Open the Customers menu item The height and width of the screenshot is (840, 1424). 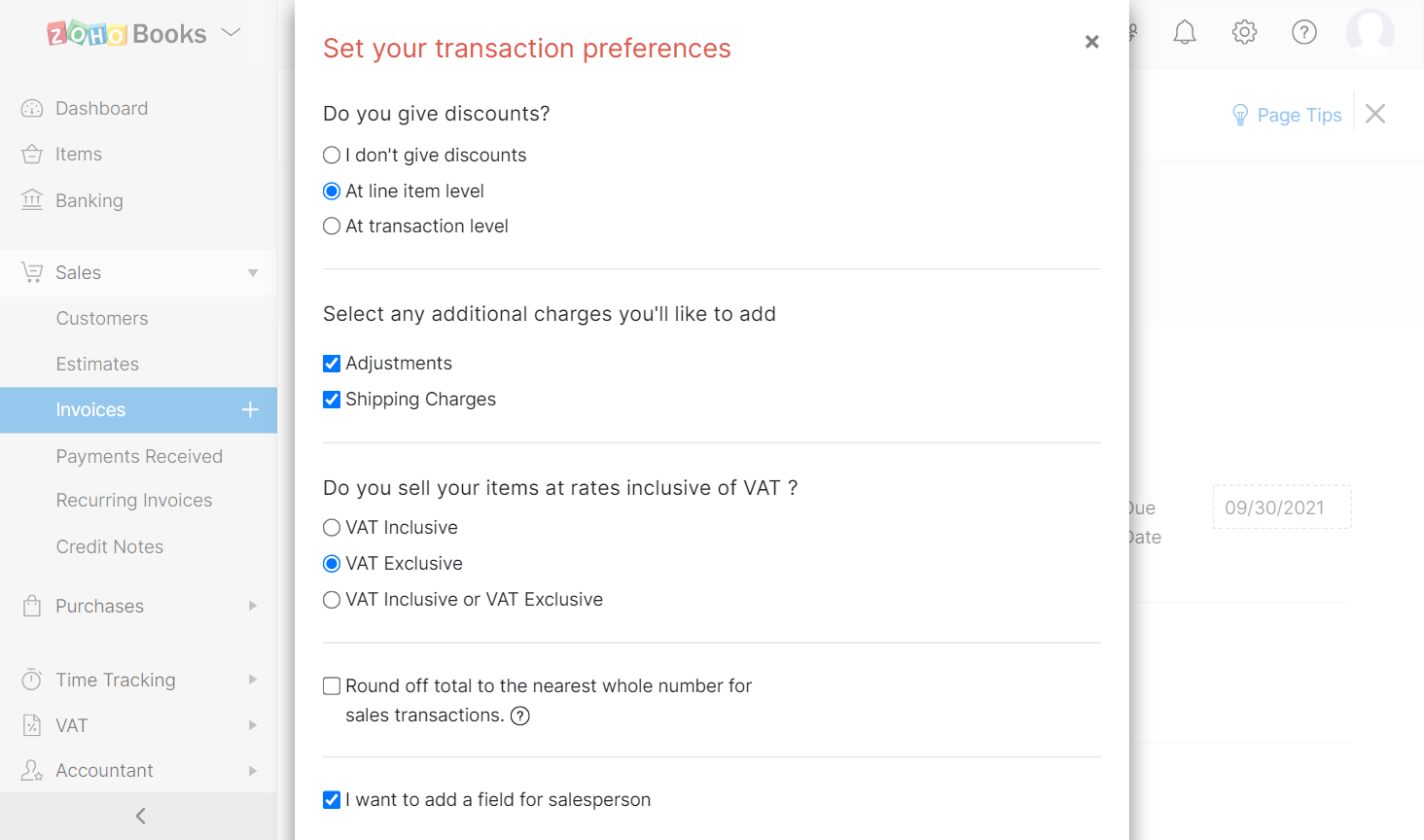[x=102, y=319]
